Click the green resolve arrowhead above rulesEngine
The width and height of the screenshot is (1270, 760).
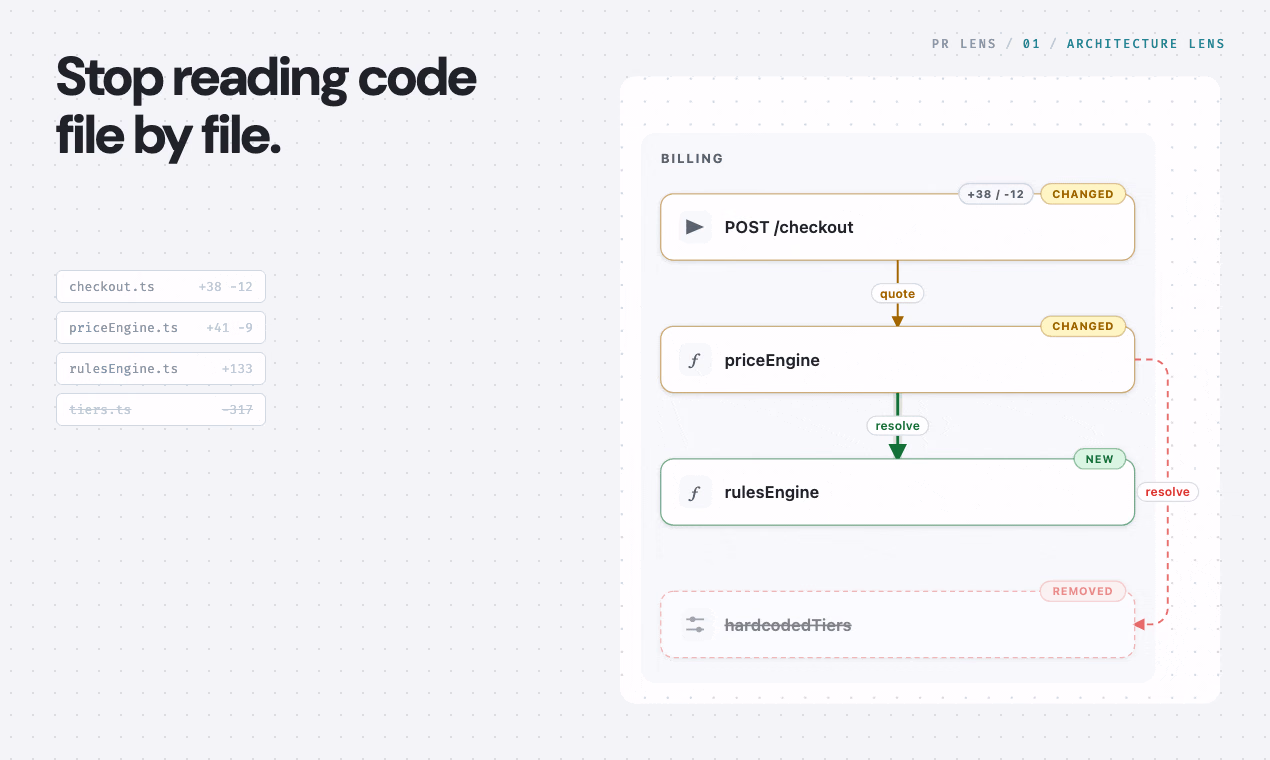pos(897,450)
